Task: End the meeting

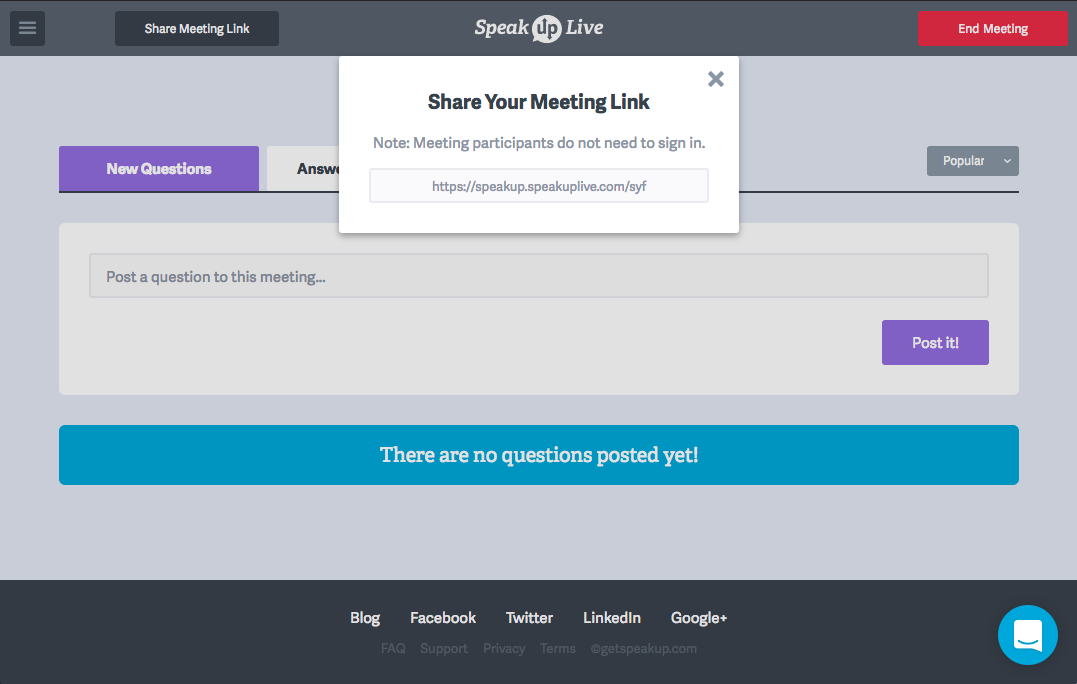Action: [993, 28]
